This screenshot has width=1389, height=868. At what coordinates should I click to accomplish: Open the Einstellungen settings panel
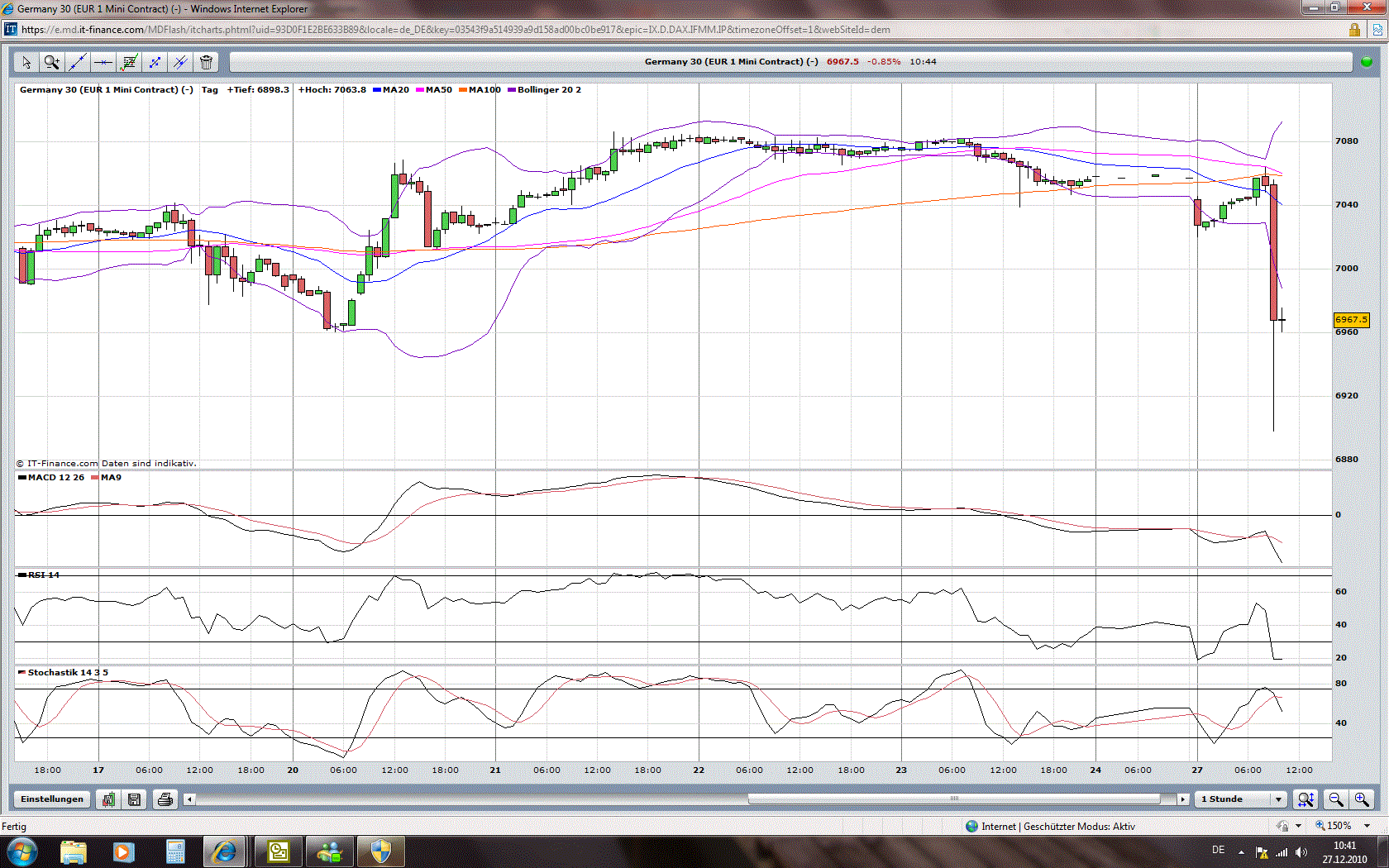click(x=52, y=799)
